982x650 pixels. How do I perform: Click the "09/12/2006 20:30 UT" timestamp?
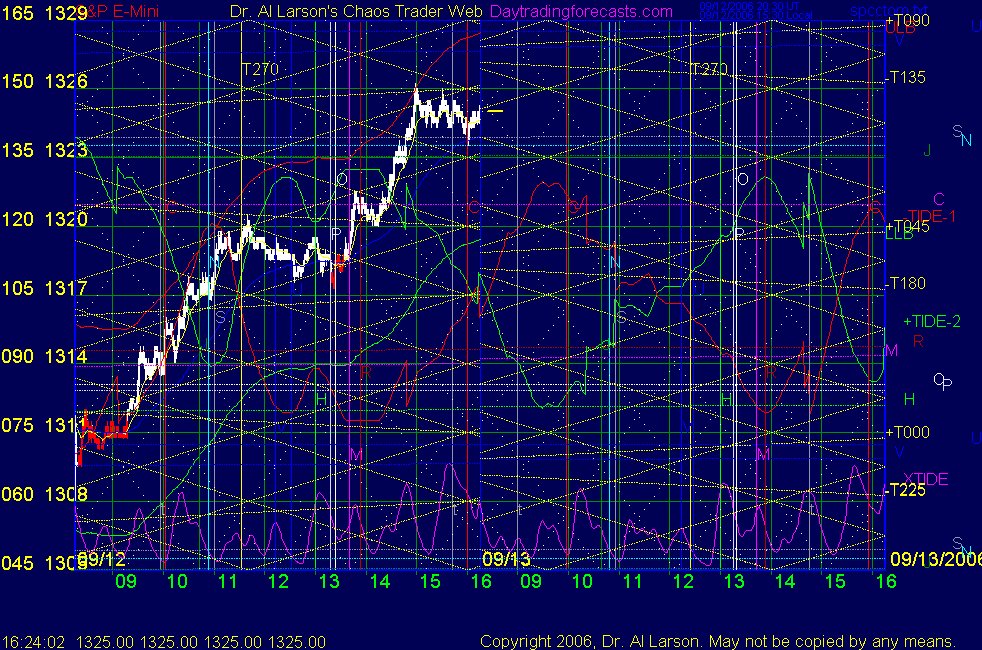(749, 6)
